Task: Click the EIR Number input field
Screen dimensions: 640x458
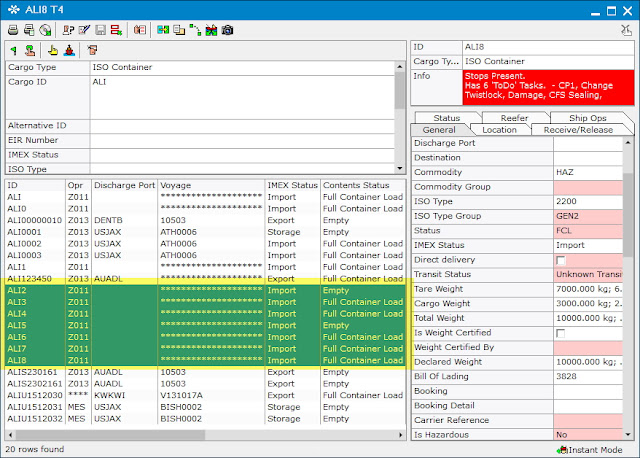Action: tap(242, 141)
